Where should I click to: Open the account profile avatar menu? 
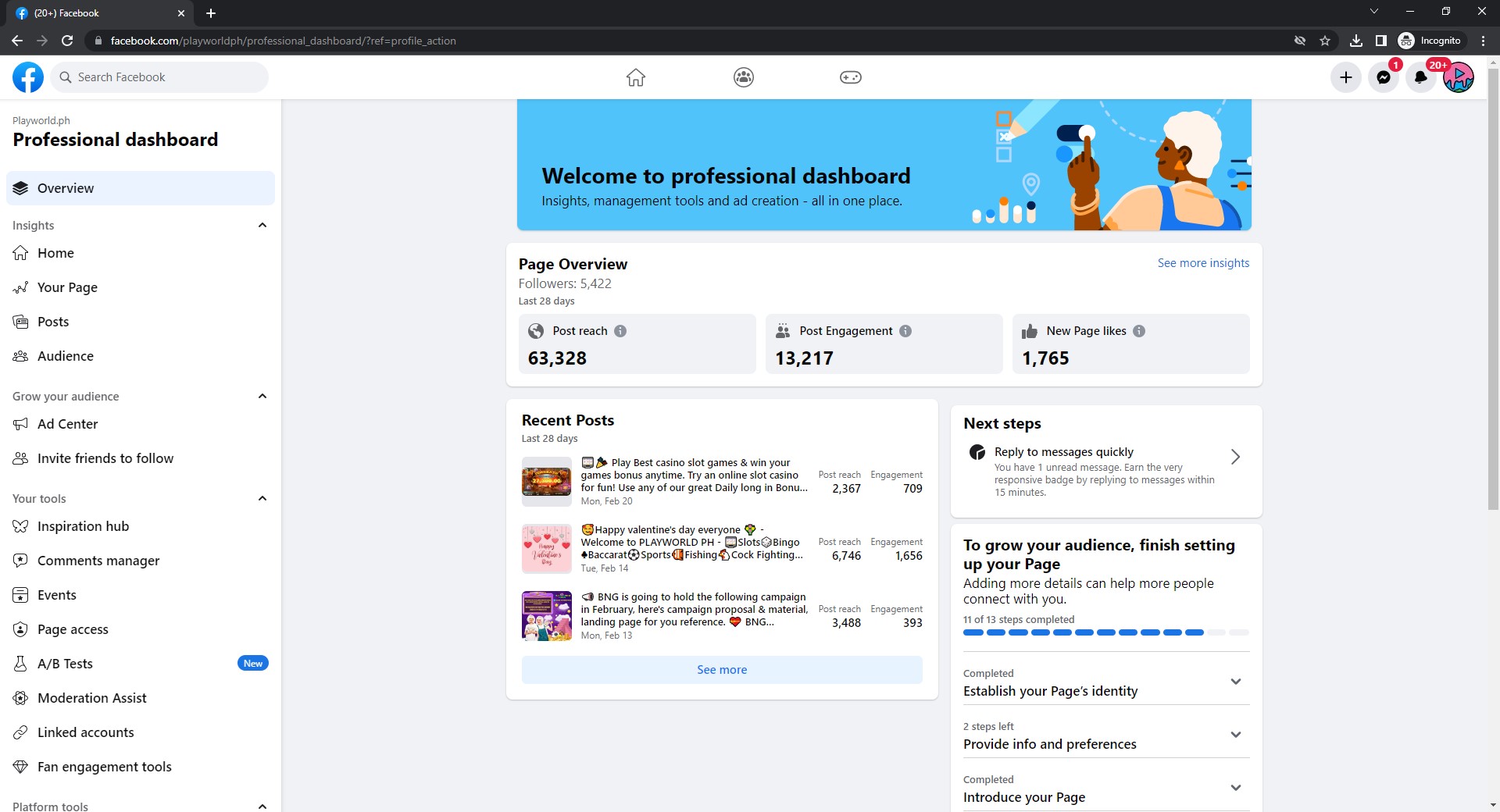[x=1459, y=77]
